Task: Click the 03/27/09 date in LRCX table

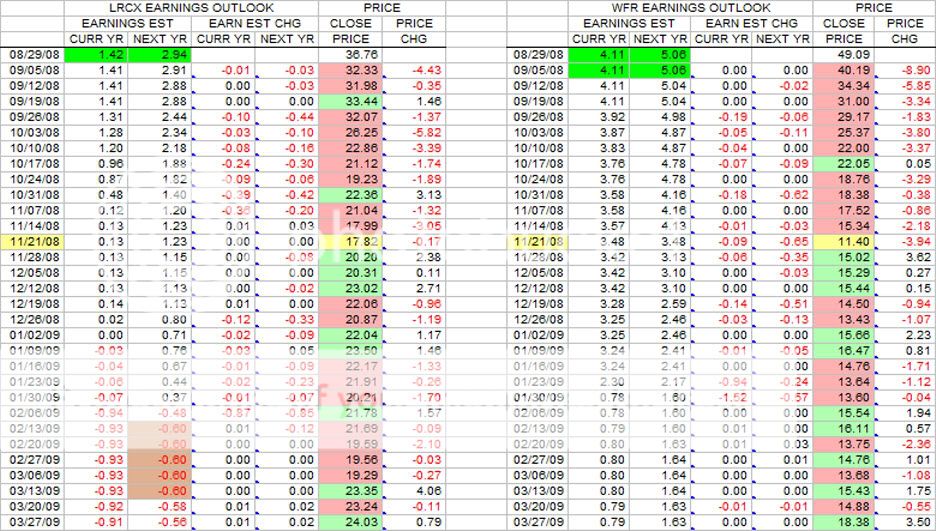Action: pyautogui.click(x=32, y=521)
